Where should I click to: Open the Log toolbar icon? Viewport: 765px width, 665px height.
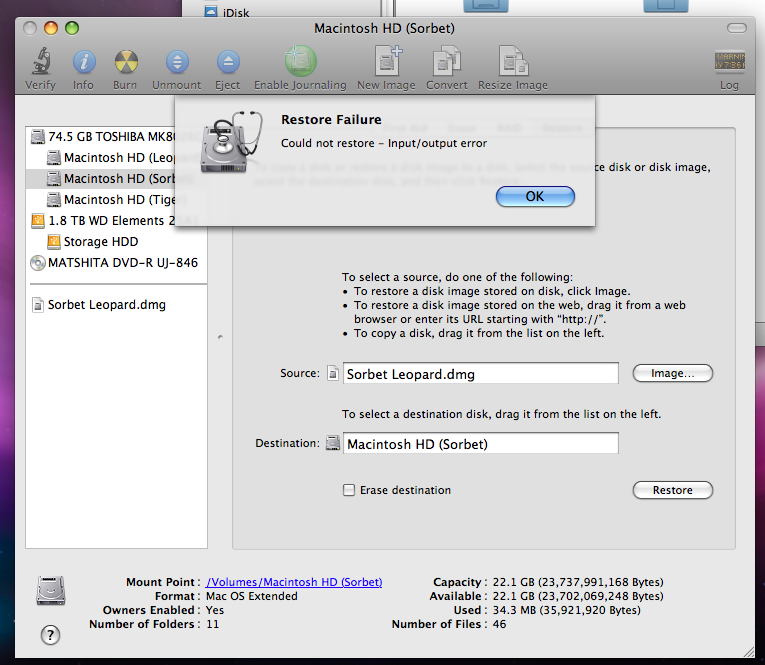(x=729, y=62)
